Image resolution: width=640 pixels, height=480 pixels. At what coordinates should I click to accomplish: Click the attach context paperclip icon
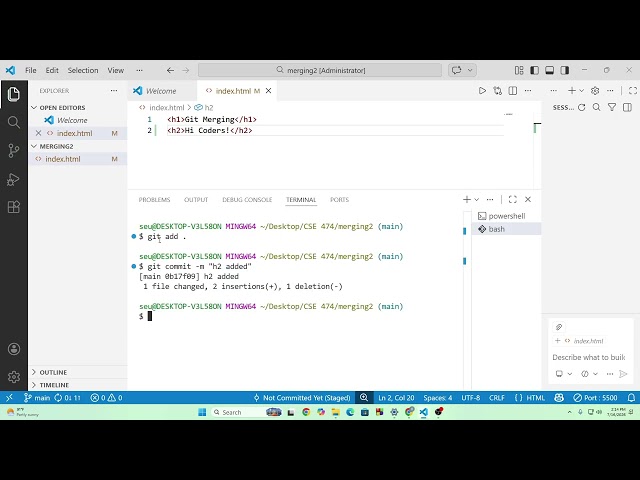(559, 327)
